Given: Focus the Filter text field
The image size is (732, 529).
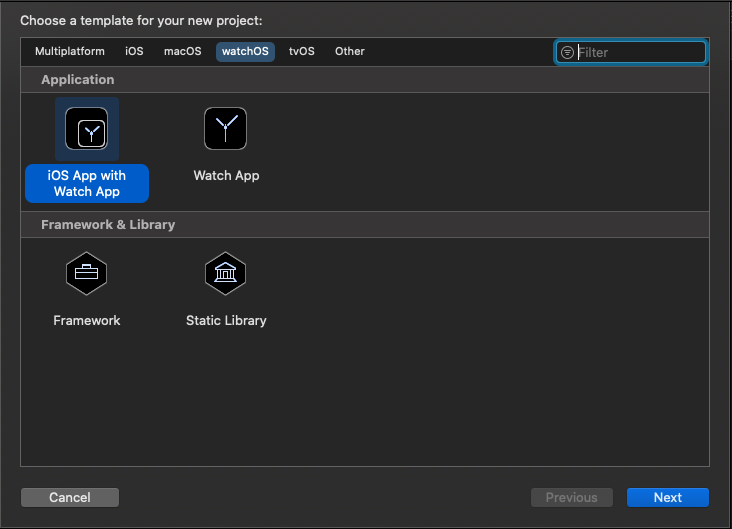Looking at the screenshot, I should (x=631, y=52).
